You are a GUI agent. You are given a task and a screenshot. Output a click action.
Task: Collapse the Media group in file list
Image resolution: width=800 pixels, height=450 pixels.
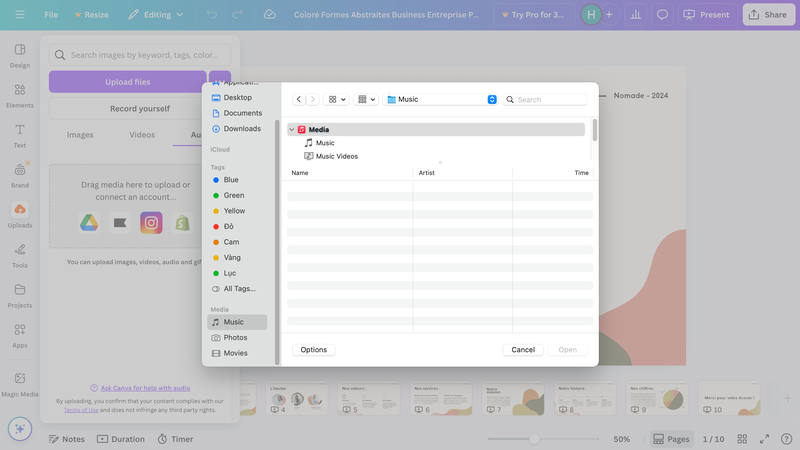point(292,130)
